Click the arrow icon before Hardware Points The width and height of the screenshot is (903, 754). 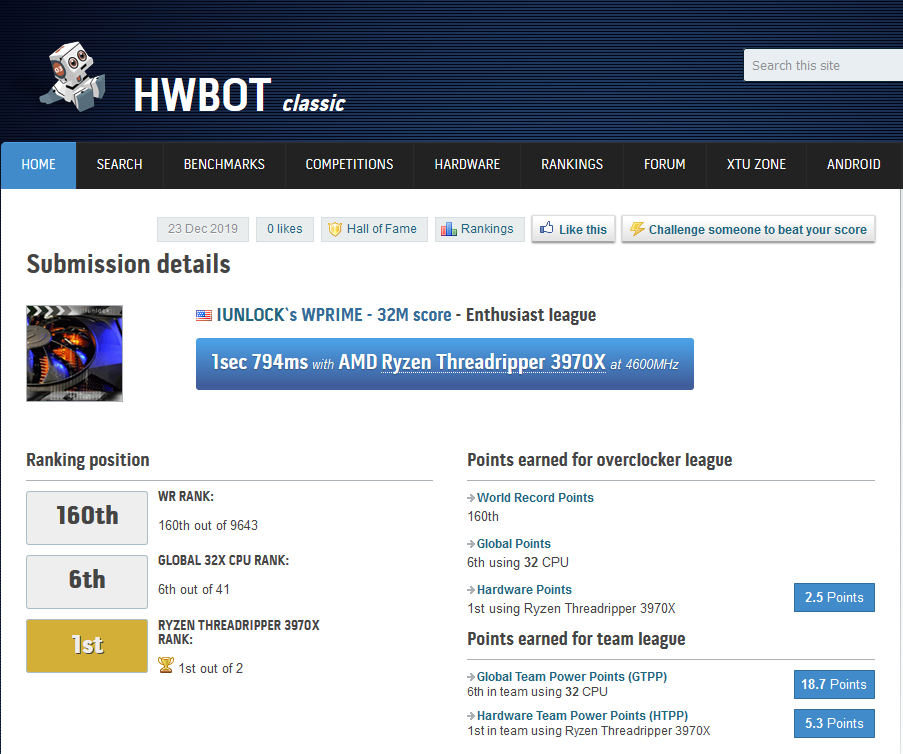click(x=471, y=590)
